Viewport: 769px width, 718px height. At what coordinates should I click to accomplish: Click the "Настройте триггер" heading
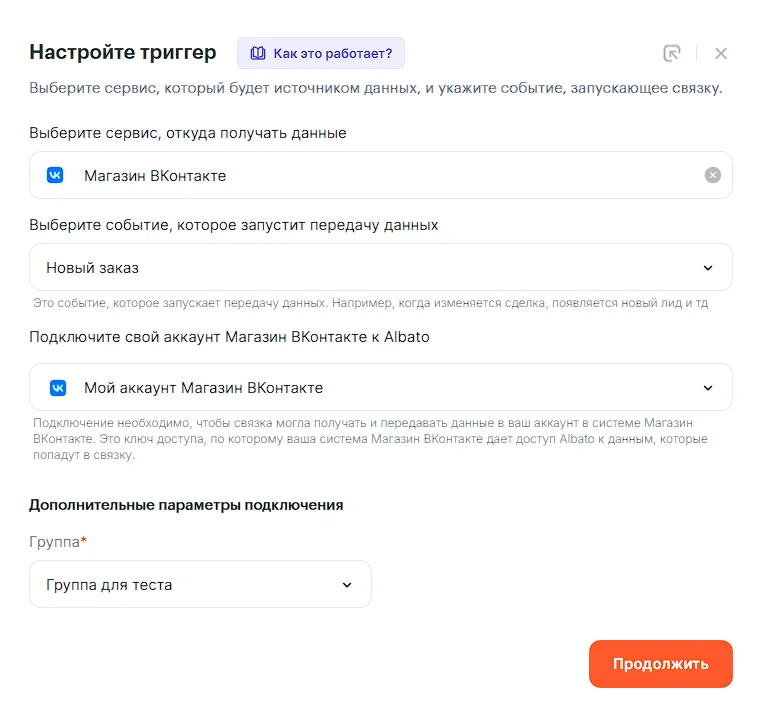[x=125, y=53]
